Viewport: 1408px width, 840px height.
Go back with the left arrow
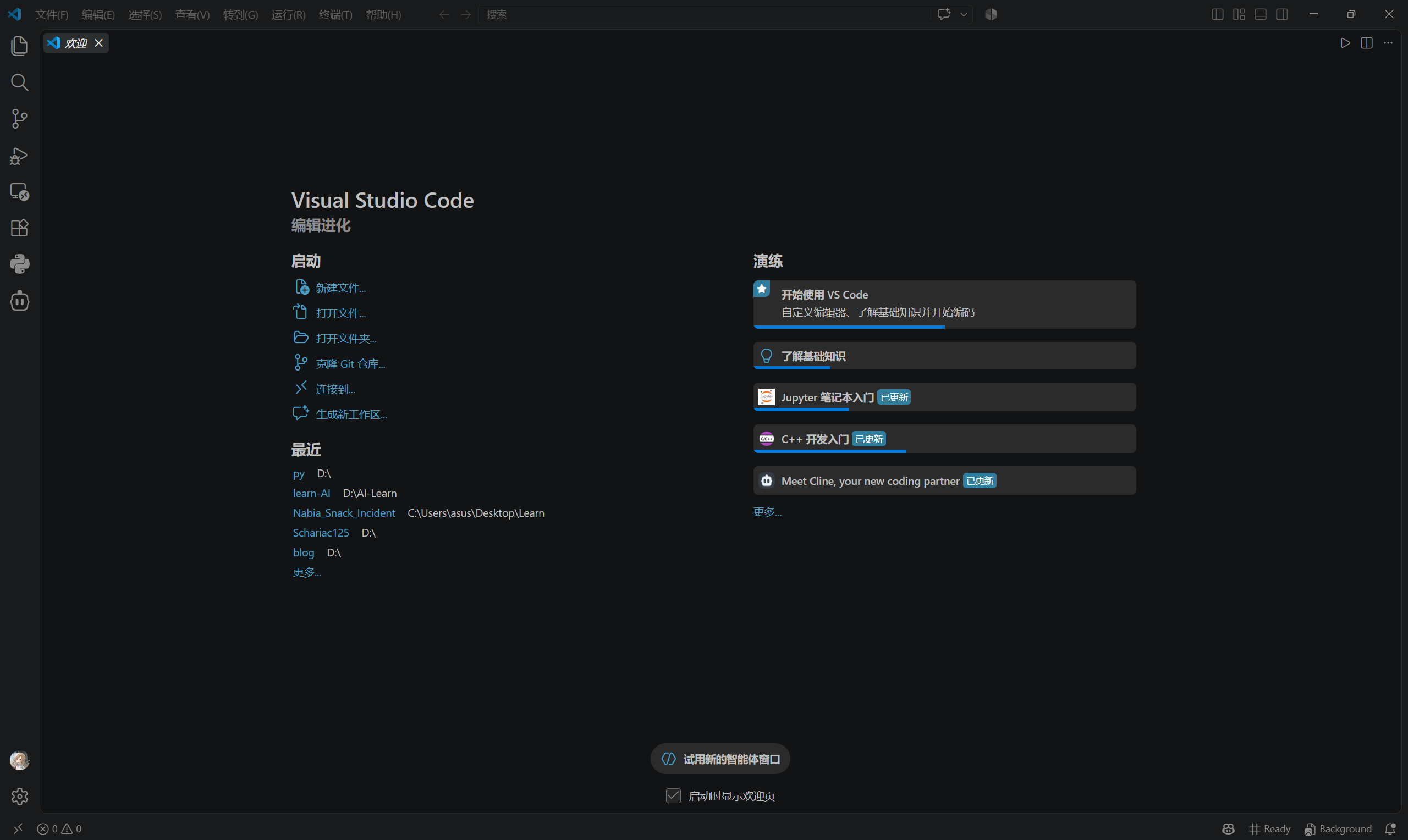[x=444, y=15]
